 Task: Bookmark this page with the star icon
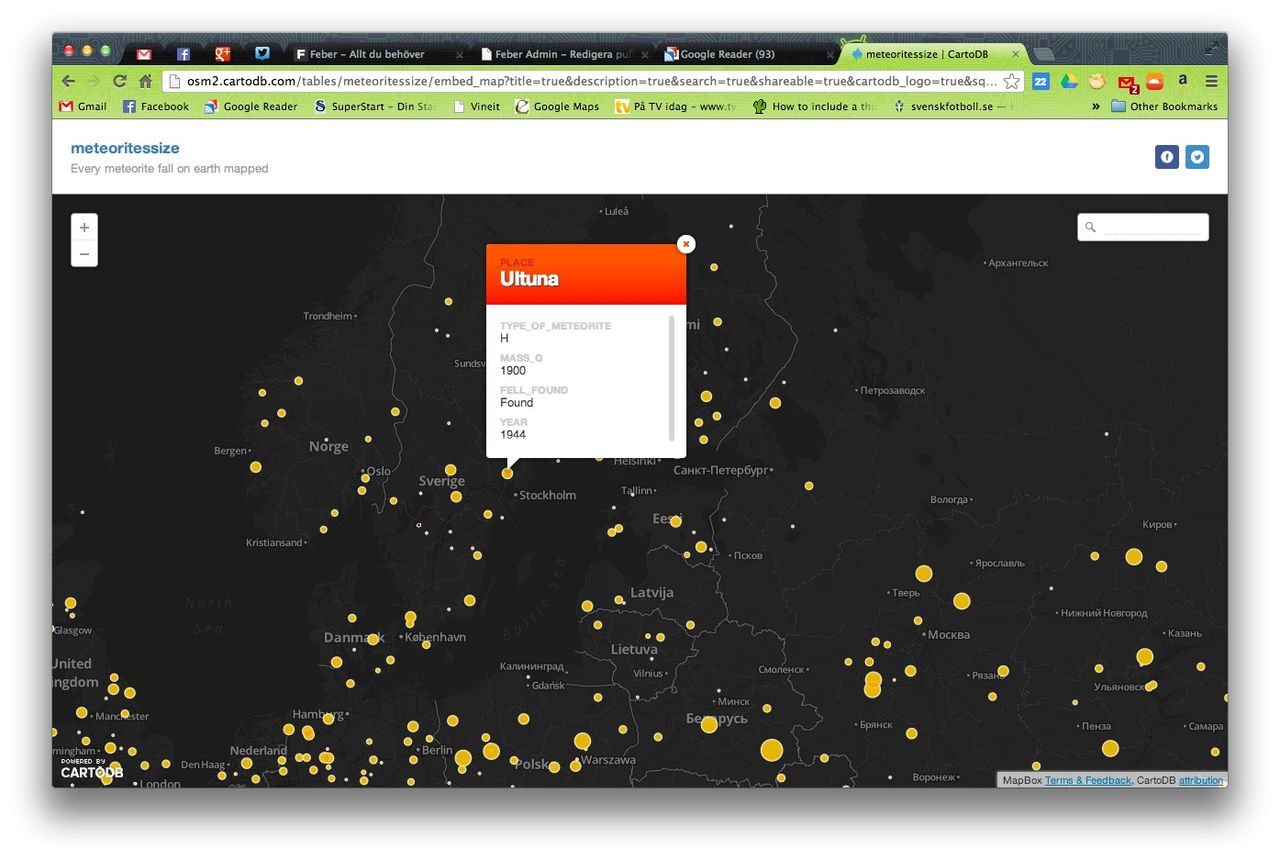point(1012,81)
